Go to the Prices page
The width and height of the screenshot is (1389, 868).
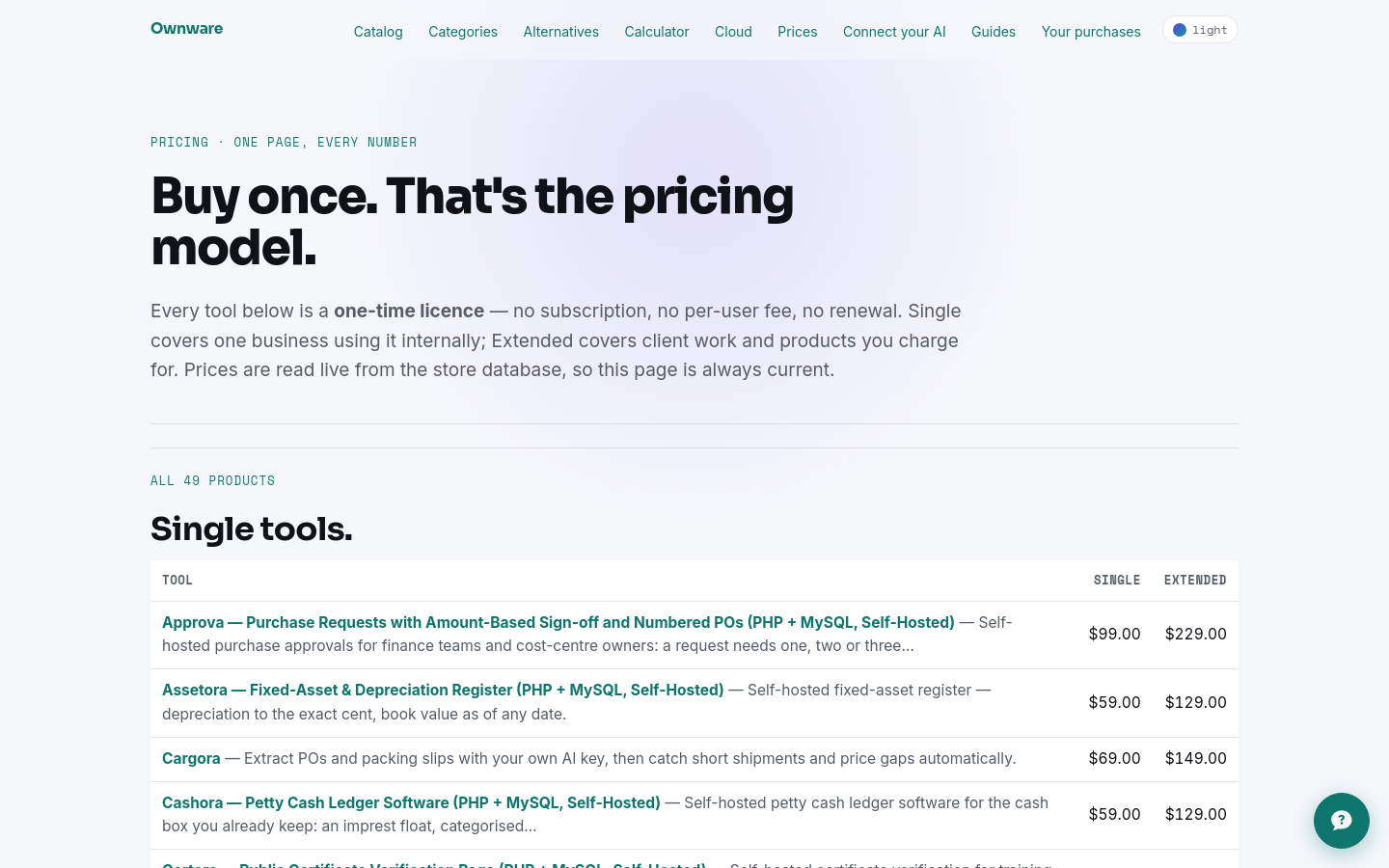click(798, 32)
